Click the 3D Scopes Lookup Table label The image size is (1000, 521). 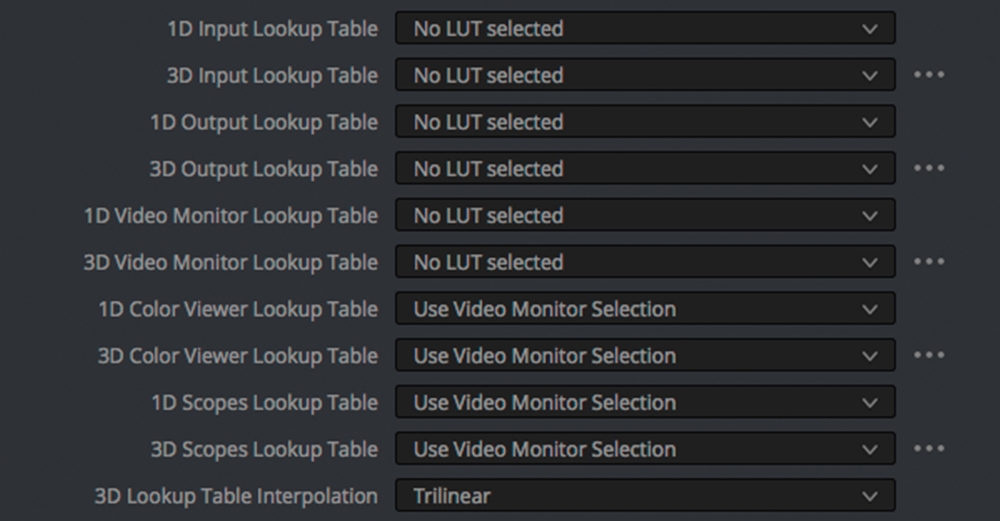point(265,450)
